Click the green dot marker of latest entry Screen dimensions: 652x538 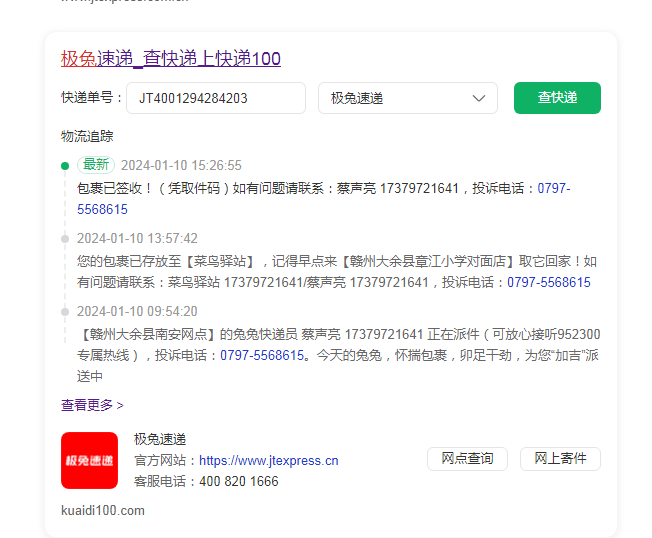point(65,166)
